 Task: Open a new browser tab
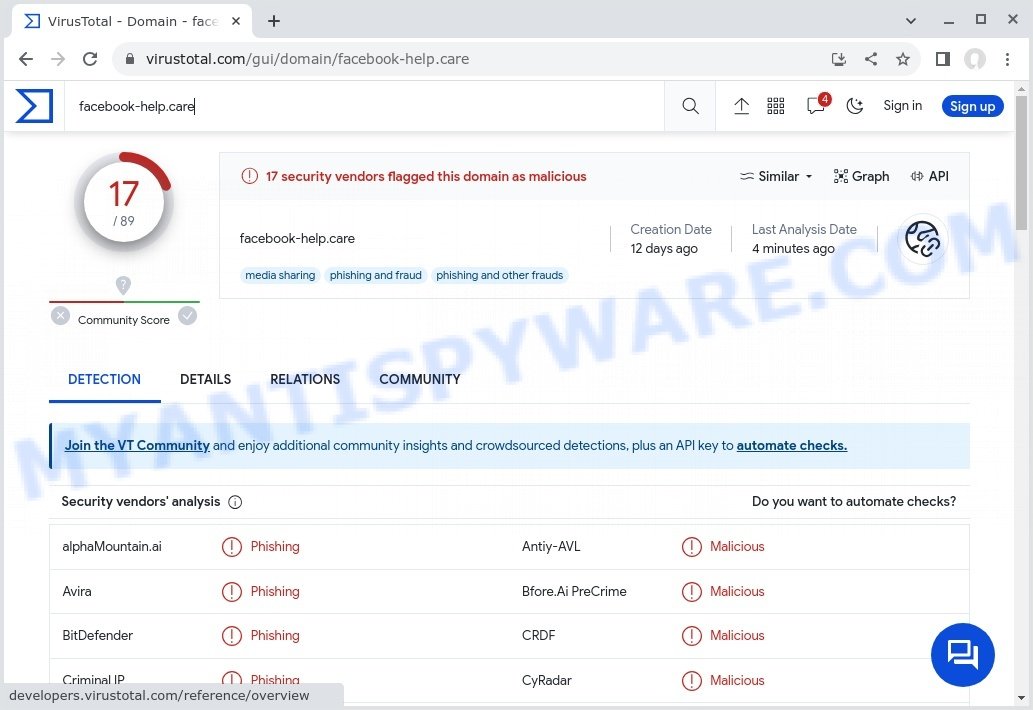274,21
